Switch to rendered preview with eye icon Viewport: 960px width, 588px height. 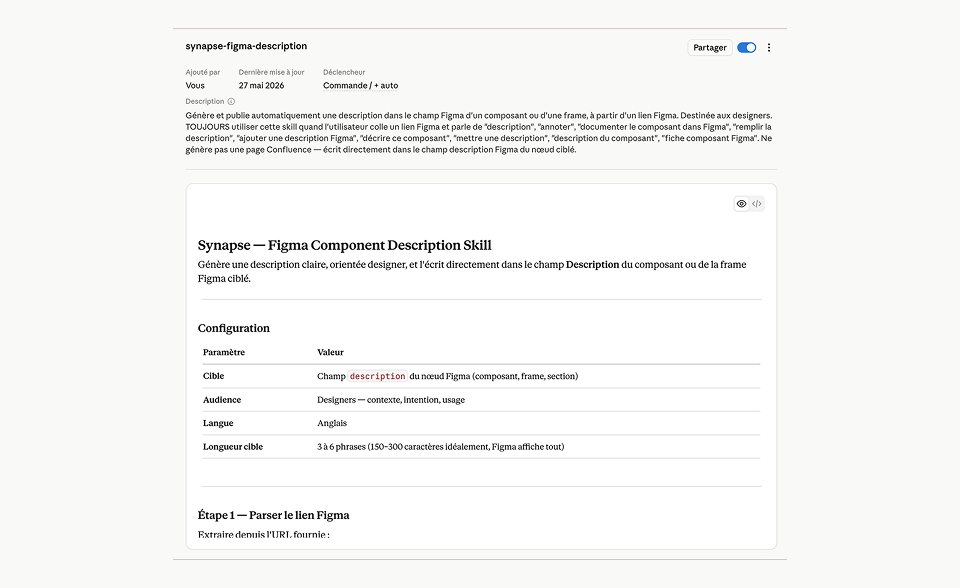tap(741, 204)
